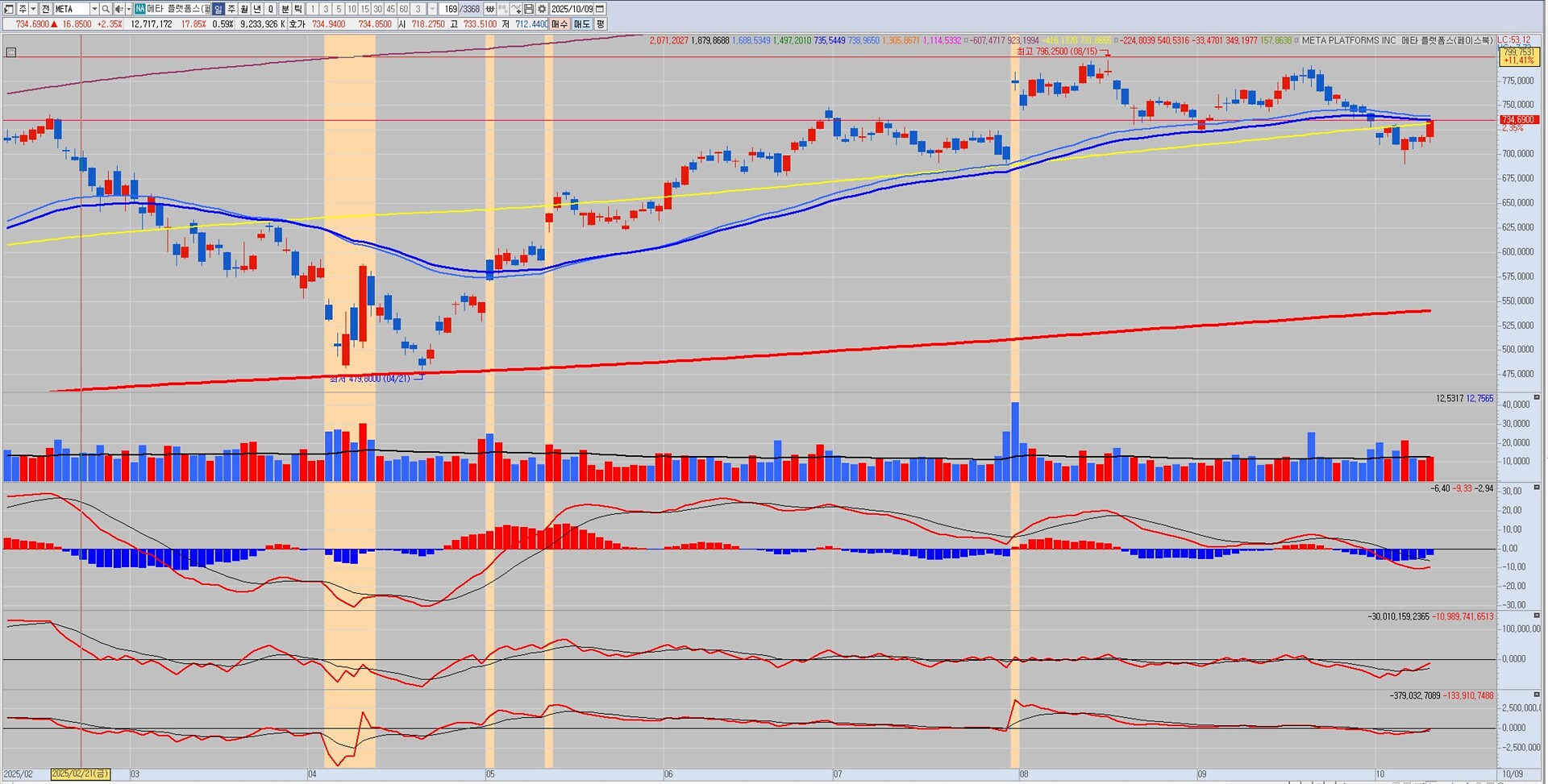Click the 매도 sell button
1548x784 pixels.
pyautogui.click(x=581, y=24)
